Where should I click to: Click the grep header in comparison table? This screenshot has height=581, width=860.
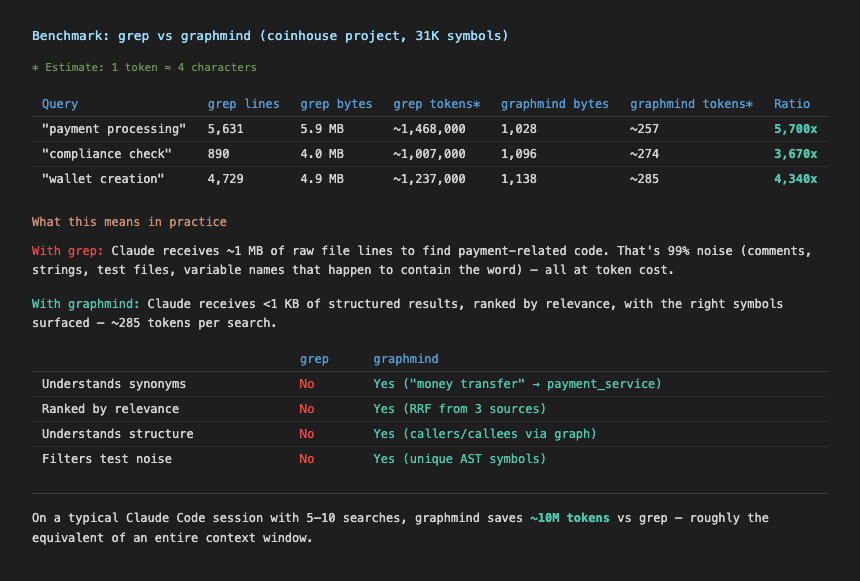pyautogui.click(x=314, y=359)
